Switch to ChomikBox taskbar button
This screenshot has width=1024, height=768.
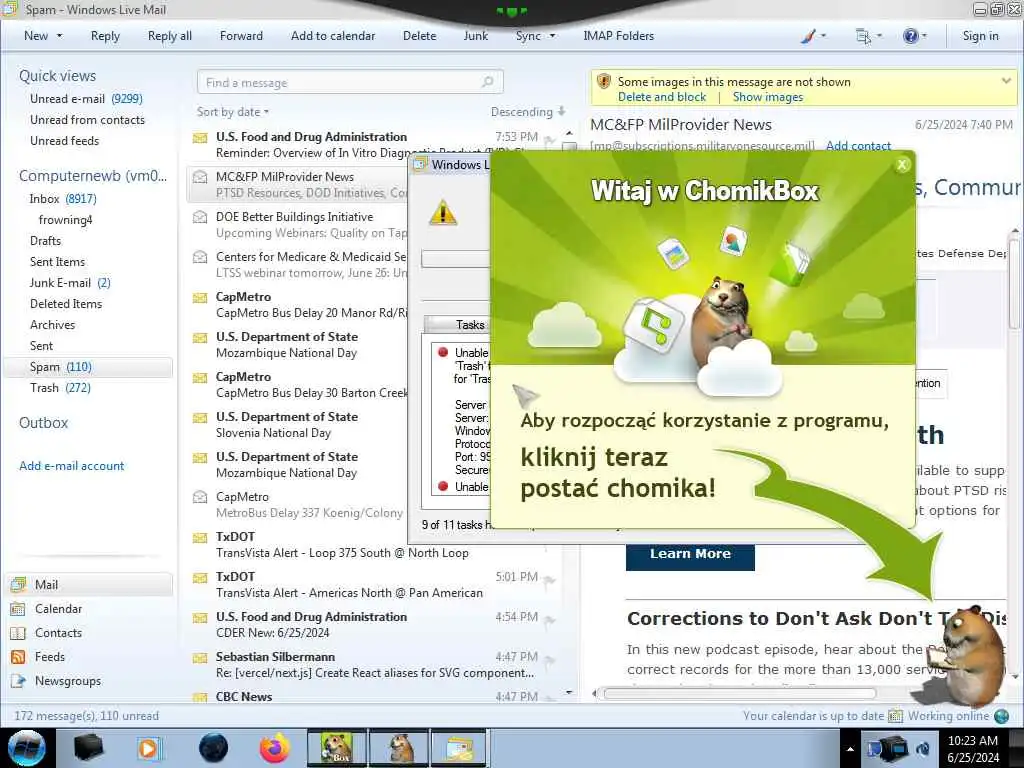click(336, 748)
